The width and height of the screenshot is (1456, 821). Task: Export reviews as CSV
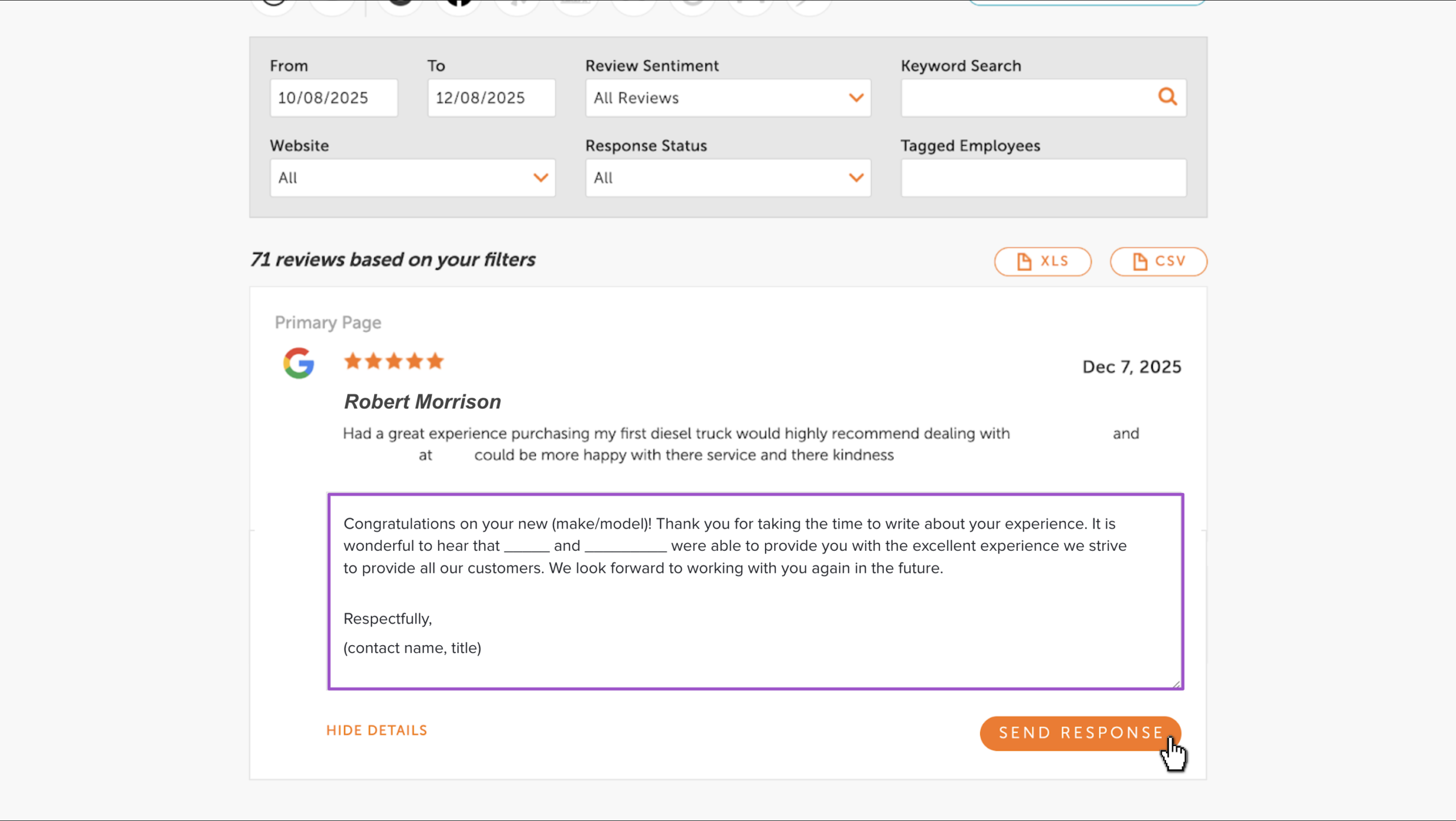click(x=1158, y=262)
